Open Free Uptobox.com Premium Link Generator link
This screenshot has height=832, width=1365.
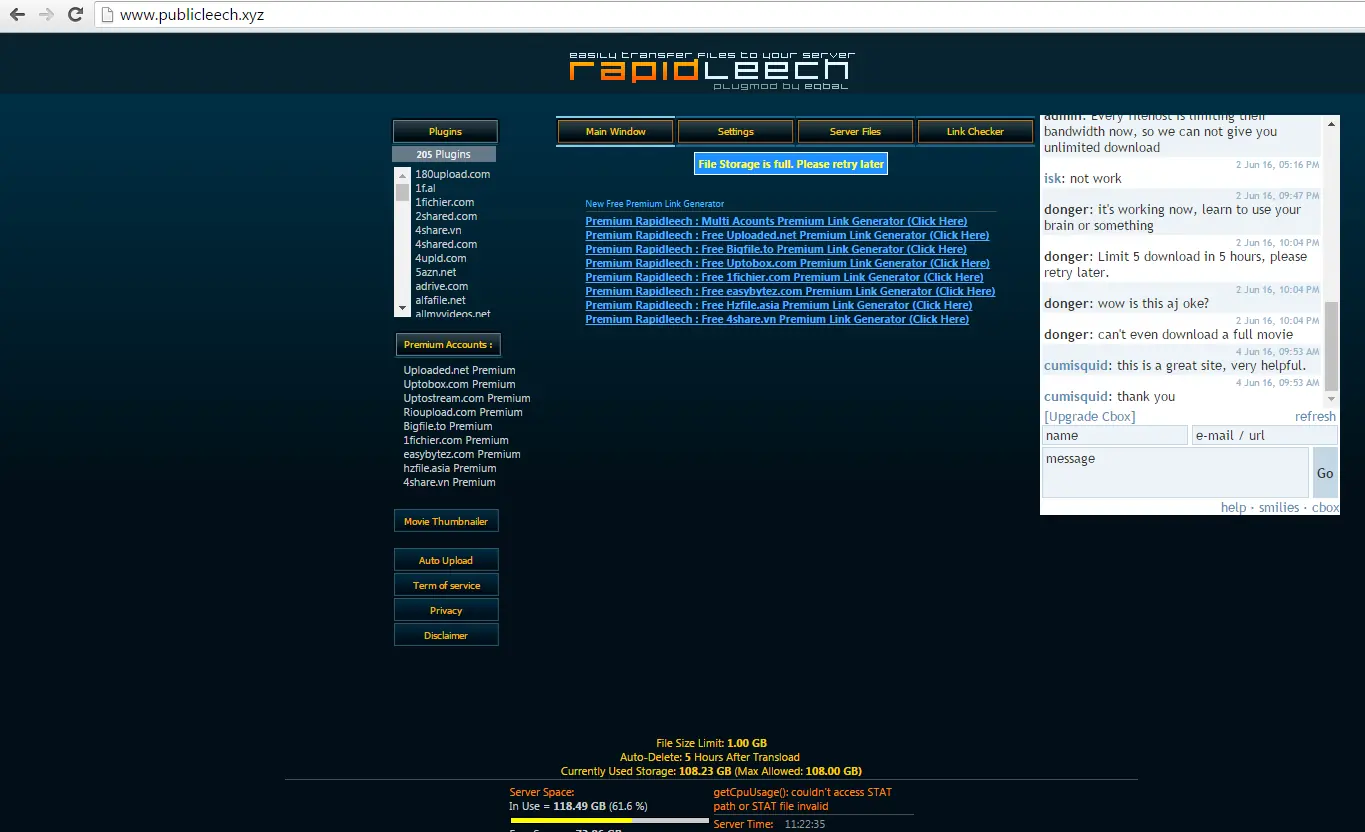tap(788, 263)
